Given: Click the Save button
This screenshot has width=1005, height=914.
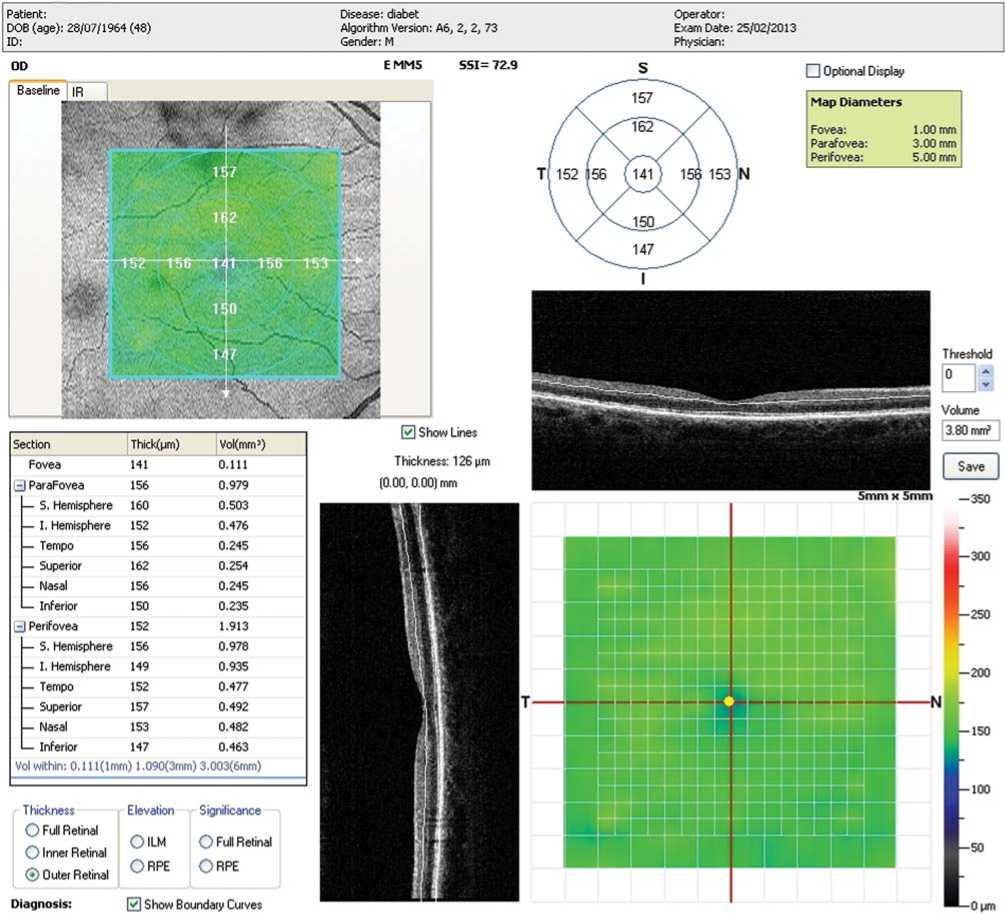Looking at the screenshot, I should [x=970, y=467].
